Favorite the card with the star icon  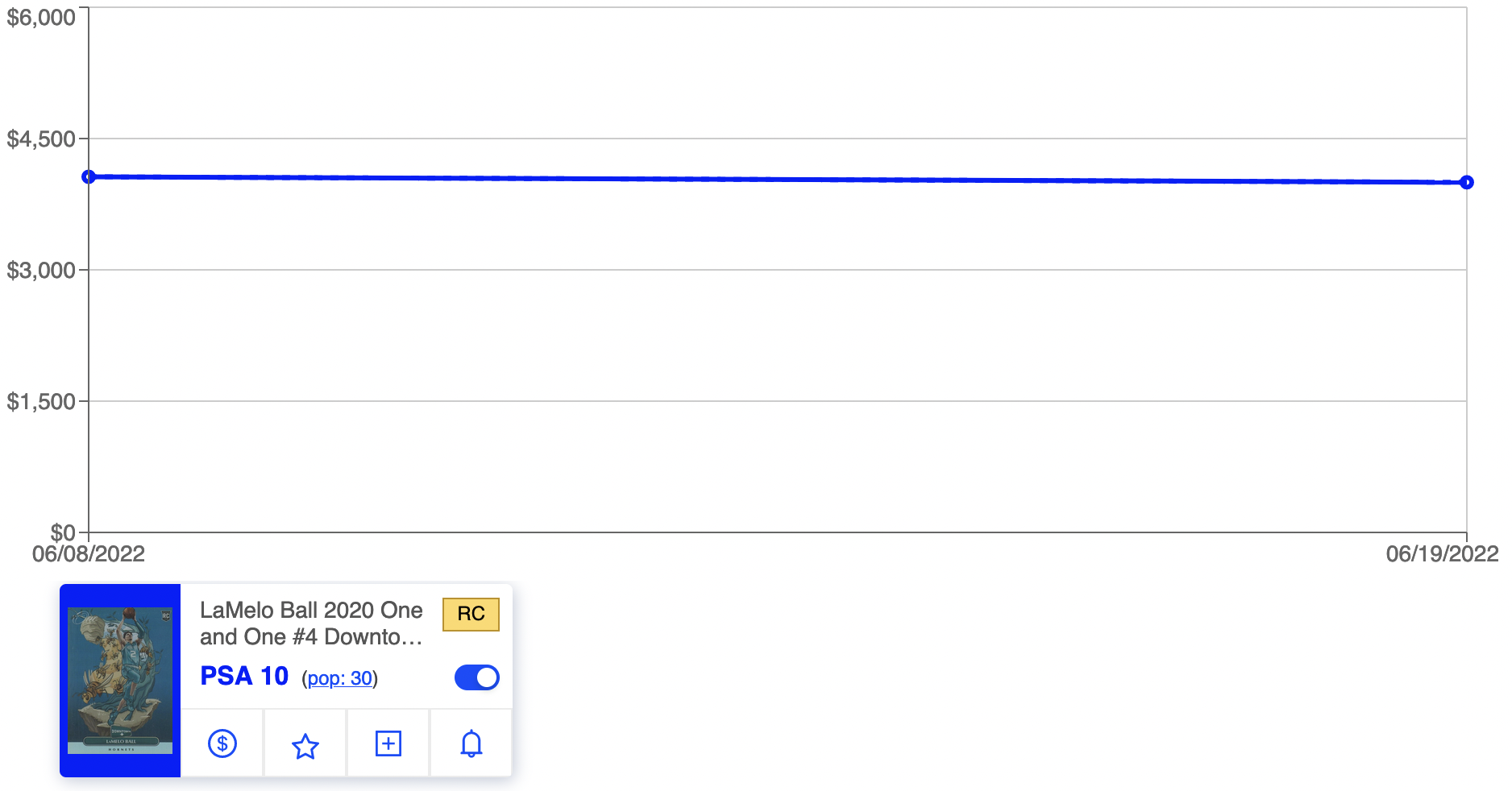click(305, 745)
